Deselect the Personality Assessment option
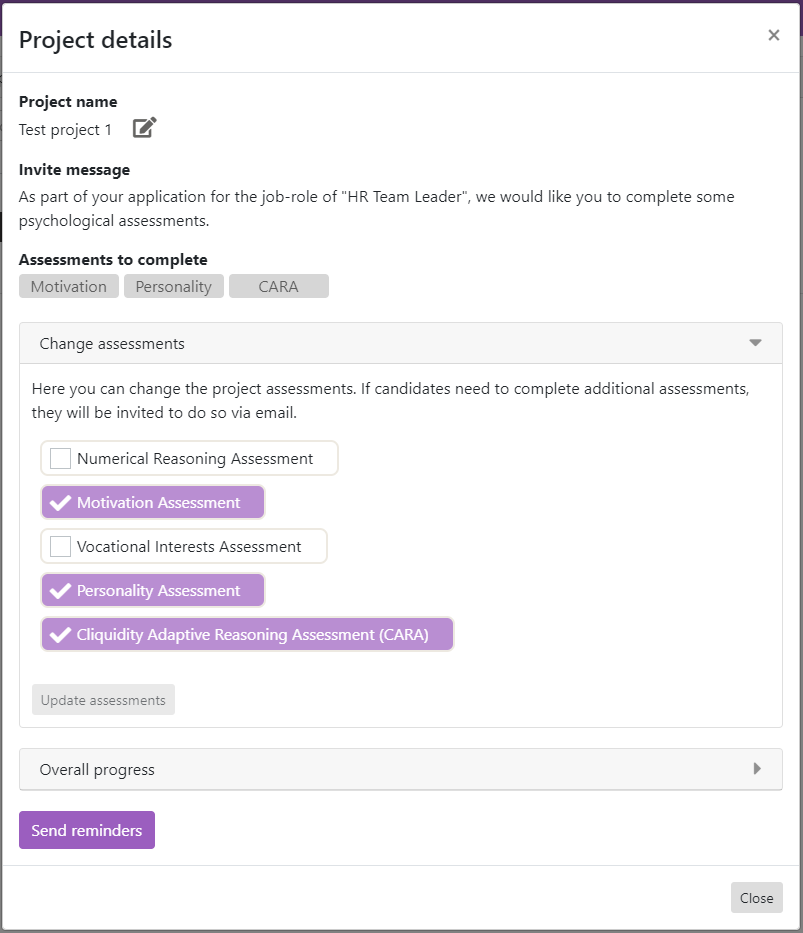 pos(158,591)
